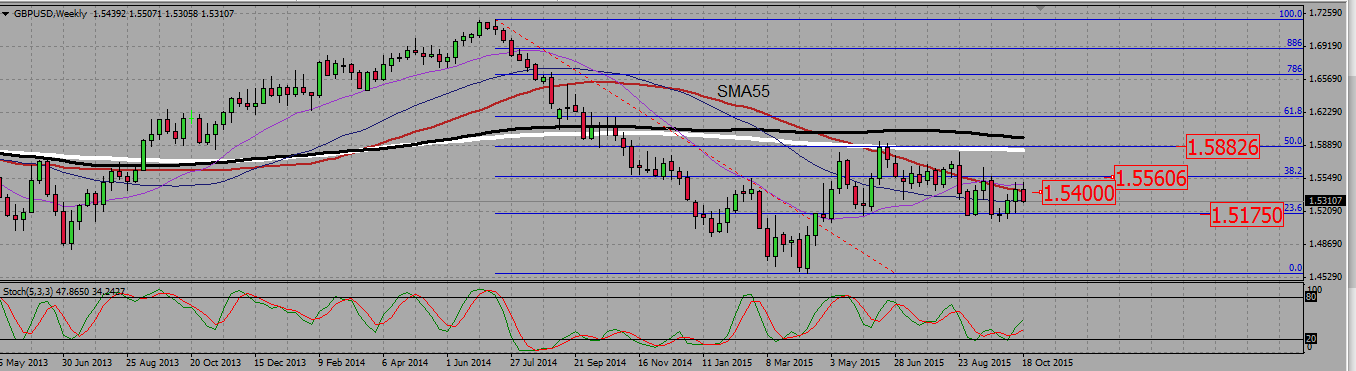Click the 23.6 Fibonacci level label
The height and width of the screenshot is (371, 1356).
click(x=1292, y=208)
